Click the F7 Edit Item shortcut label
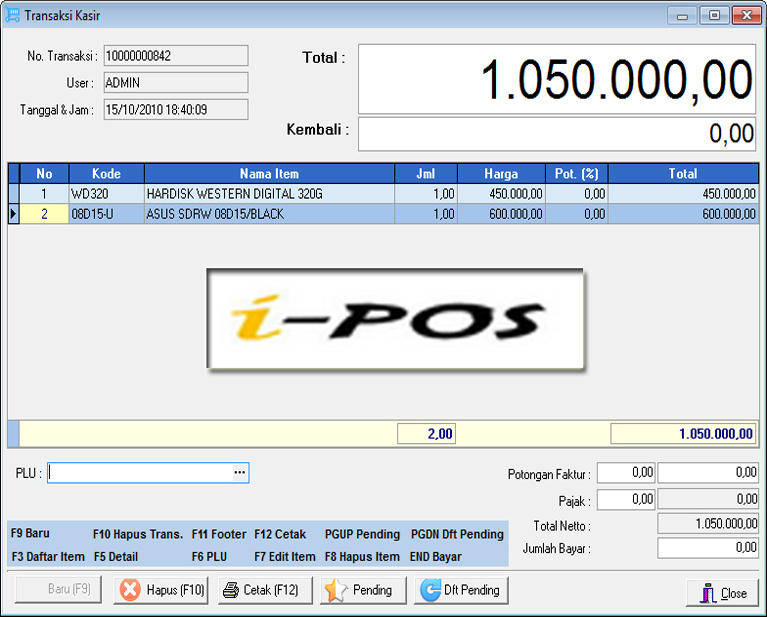This screenshot has height=617, width=767. click(x=285, y=556)
